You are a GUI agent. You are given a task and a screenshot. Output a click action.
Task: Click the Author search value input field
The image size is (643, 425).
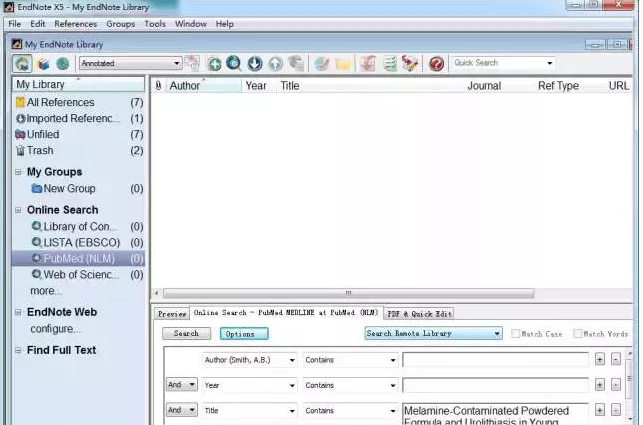[x=495, y=360]
